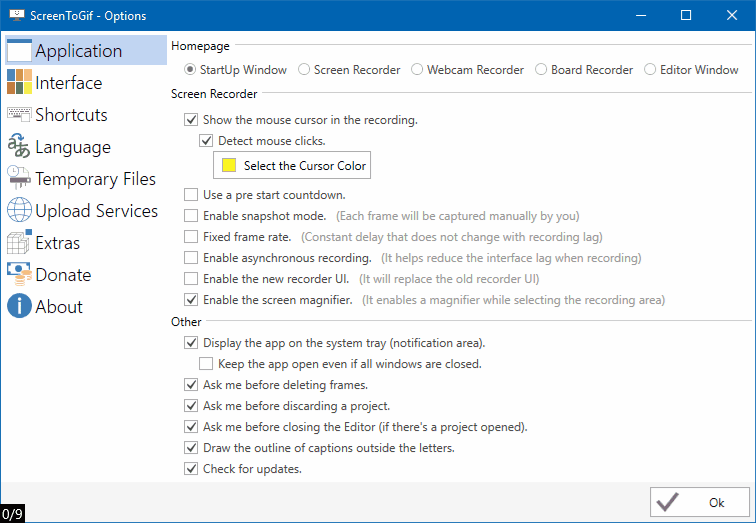Click the Donate money icon

[19, 274]
